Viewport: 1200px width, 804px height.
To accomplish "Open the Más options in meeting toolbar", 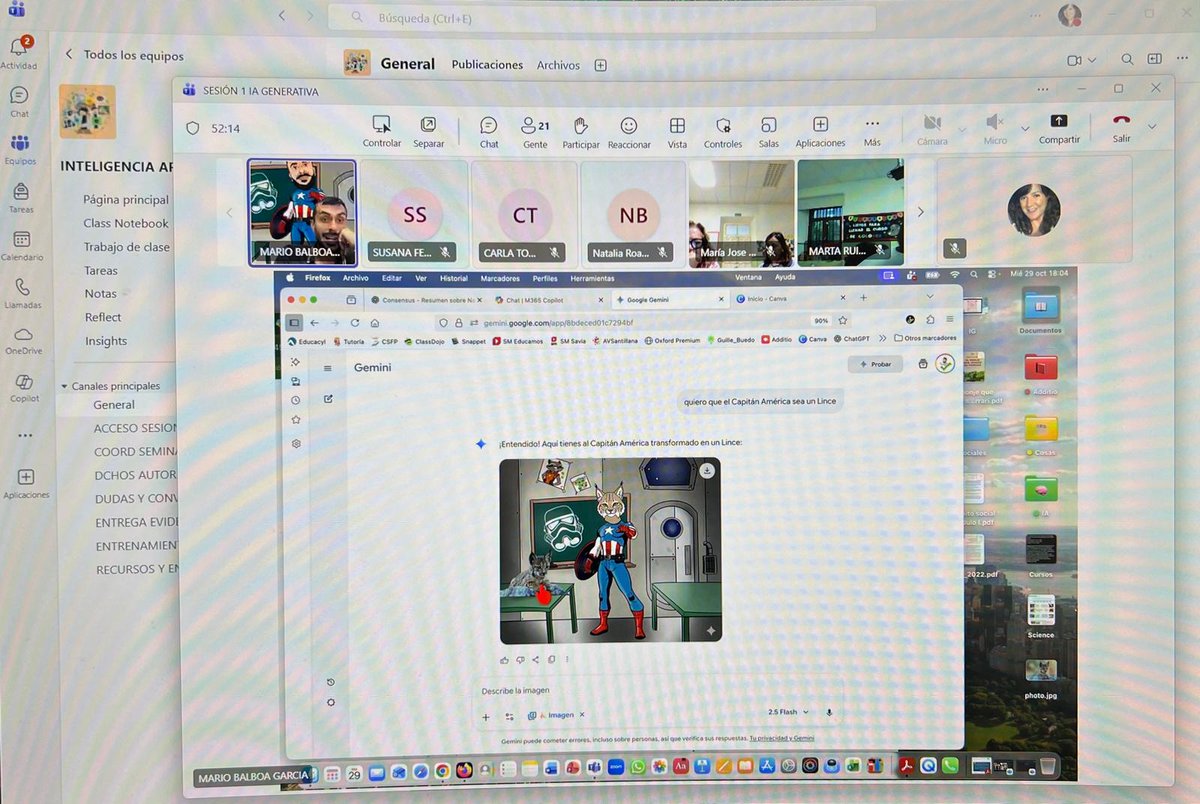I will pyautogui.click(x=872, y=131).
